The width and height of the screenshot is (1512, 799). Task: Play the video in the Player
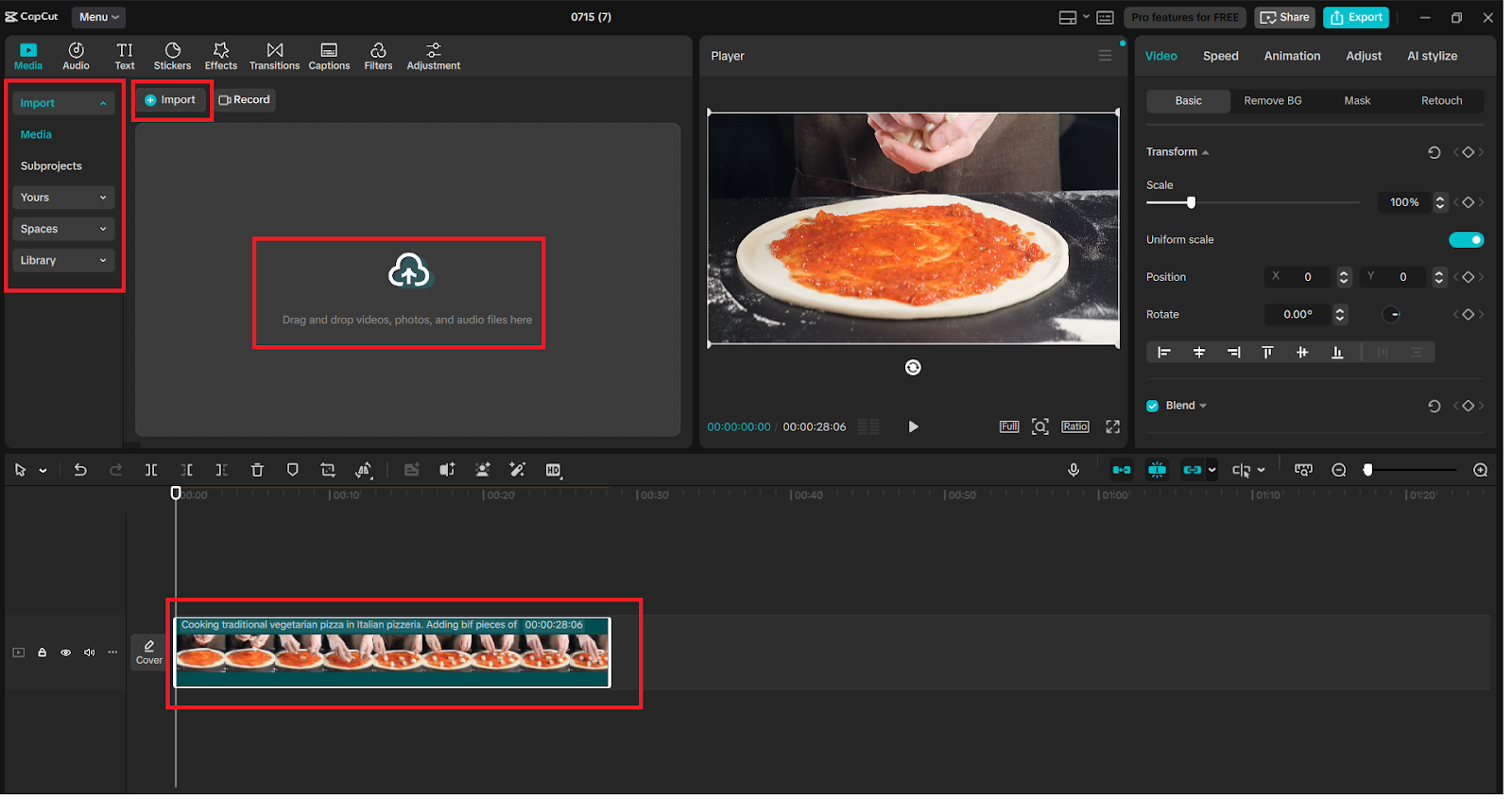(913, 426)
